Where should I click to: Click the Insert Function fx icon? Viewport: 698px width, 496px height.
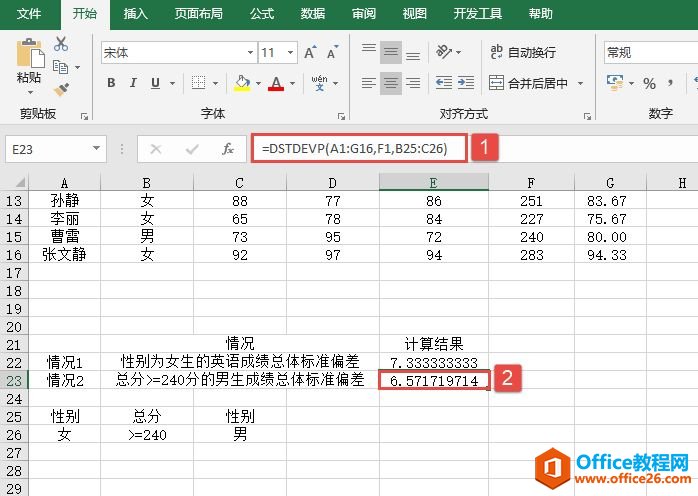pos(228,149)
